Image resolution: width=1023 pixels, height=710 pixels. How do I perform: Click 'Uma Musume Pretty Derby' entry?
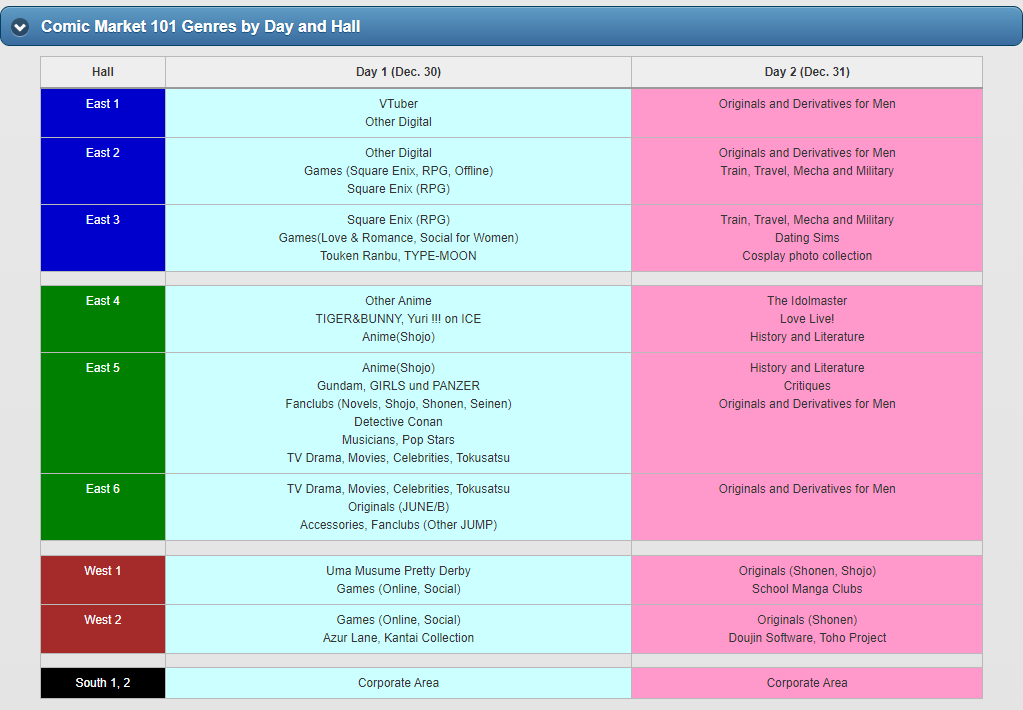pos(398,571)
